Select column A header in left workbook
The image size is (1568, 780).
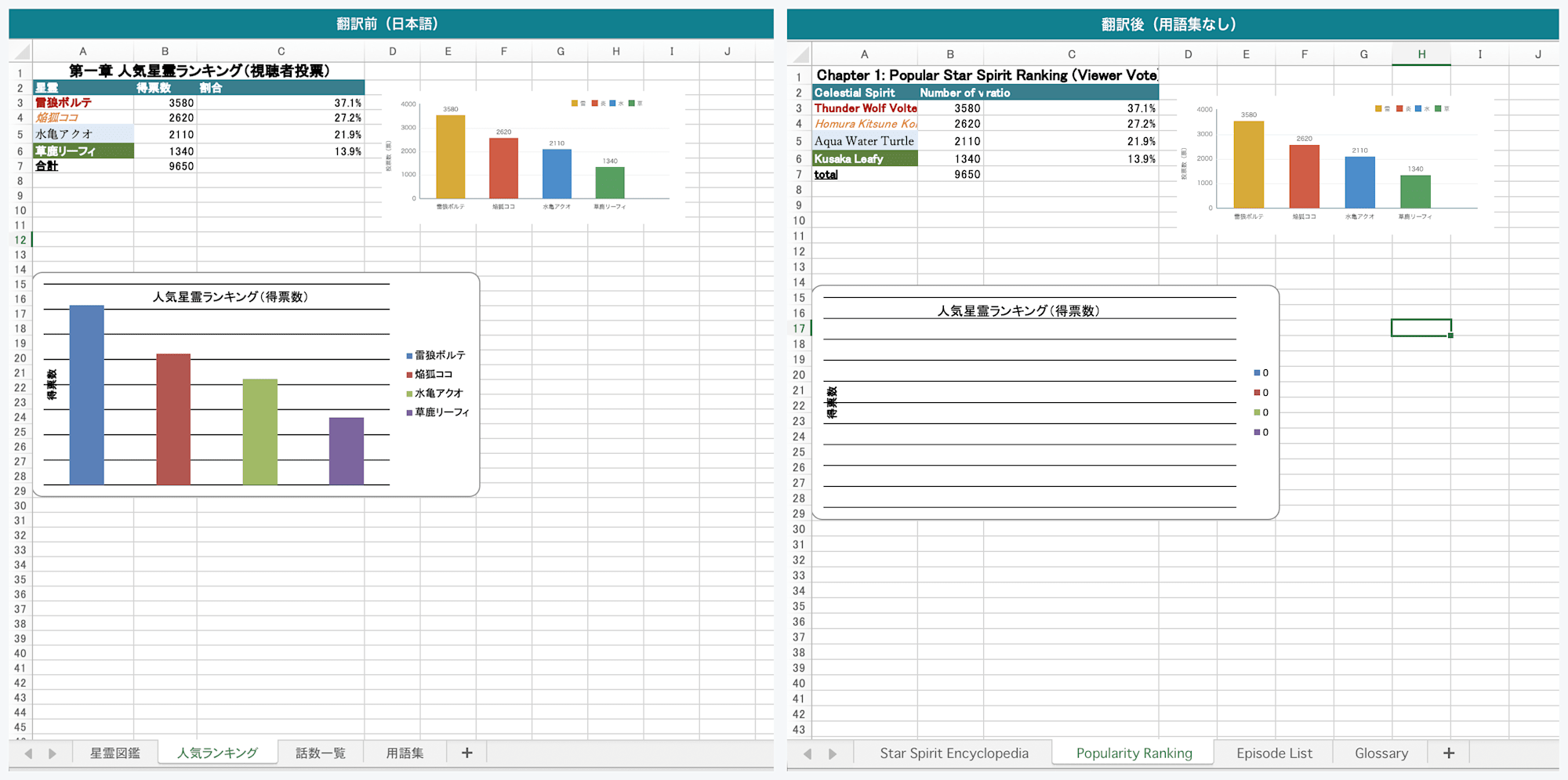[x=83, y=51]
